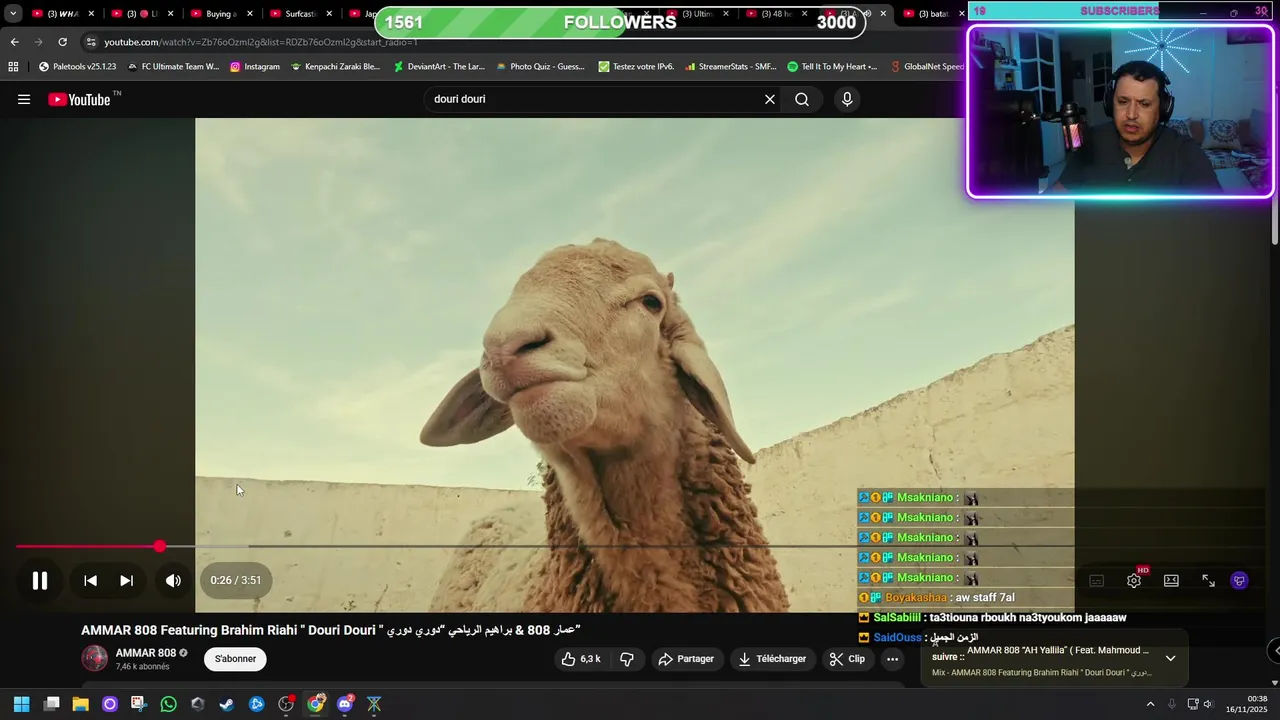Open the DeviantArt bookmark
Image resolution: width=1280 pixels, height=720 pixels.
[x=439, y=67]
